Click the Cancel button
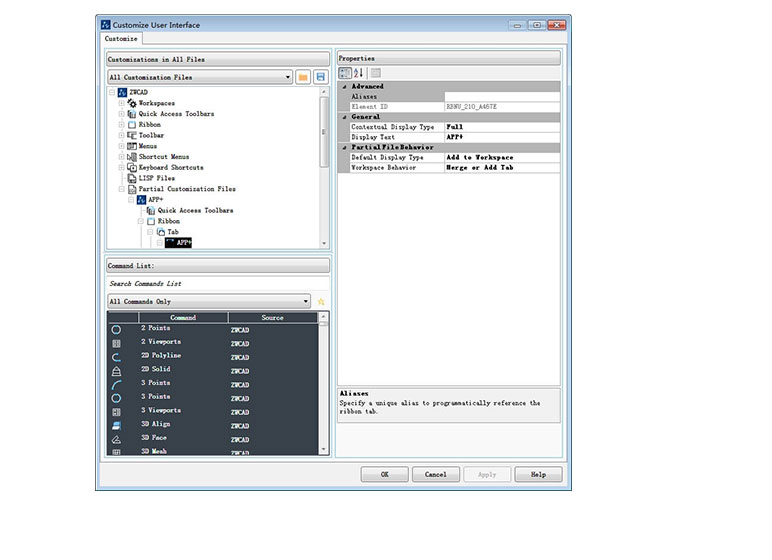The image size is (772, 560). 436,474
